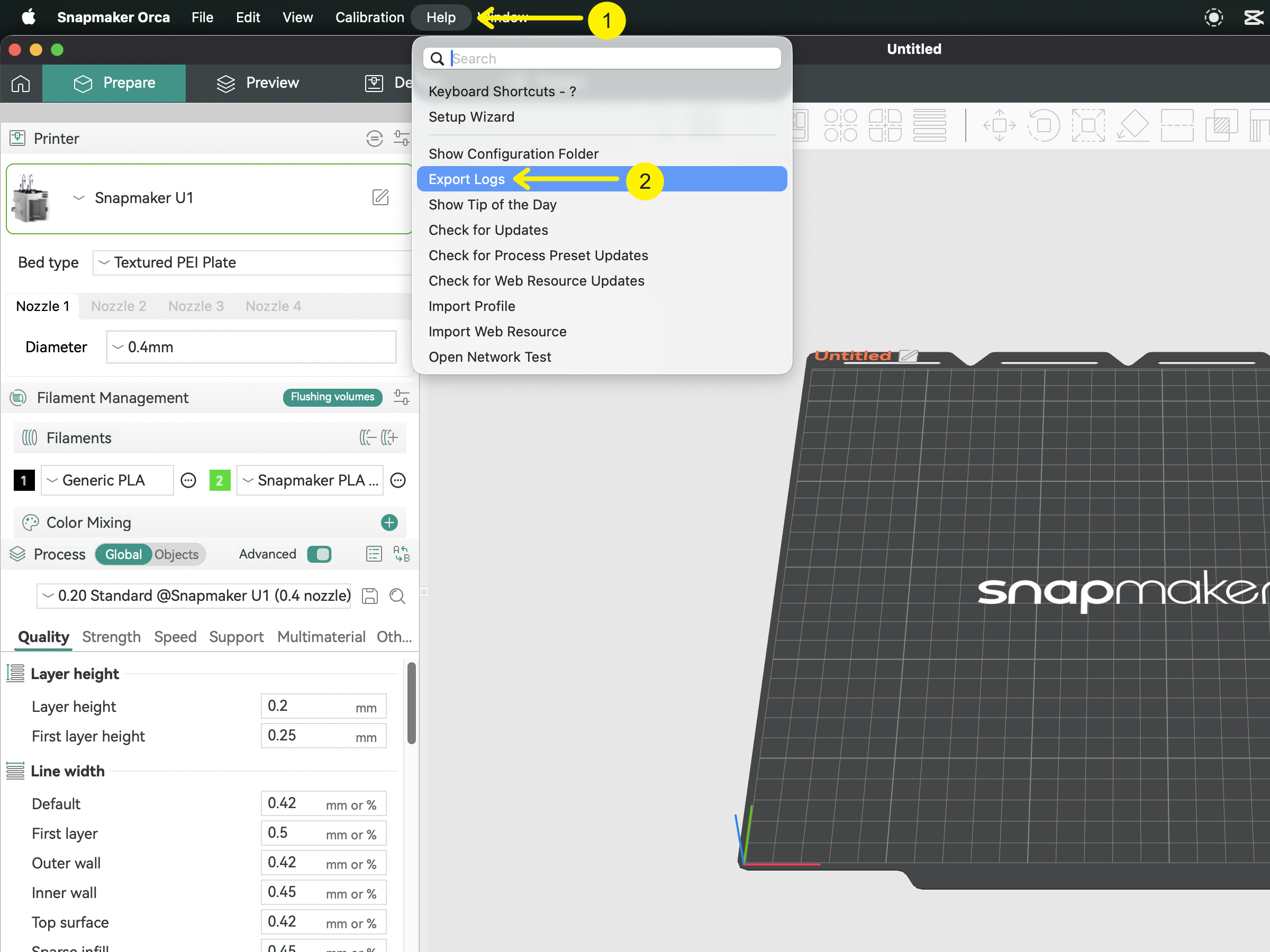Click the Help menu search field
The width and height of the screenshot is (1270, 952).
coord(602,59)
